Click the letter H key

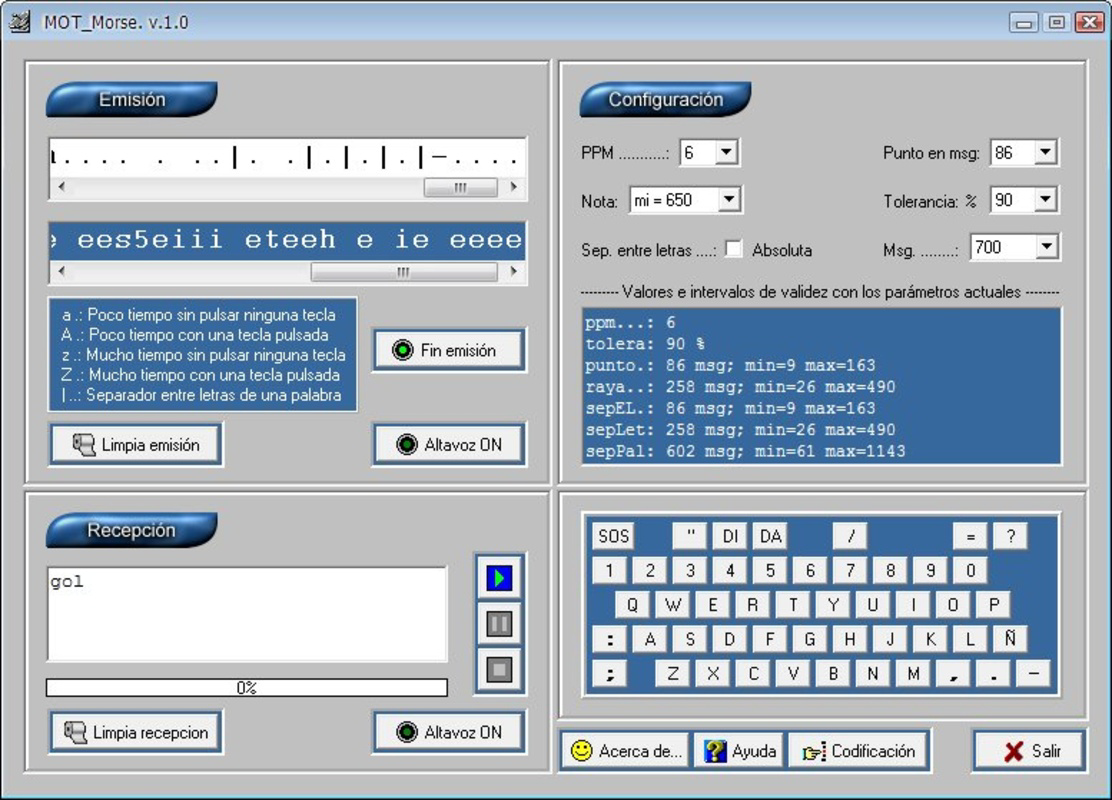point(850,640)
